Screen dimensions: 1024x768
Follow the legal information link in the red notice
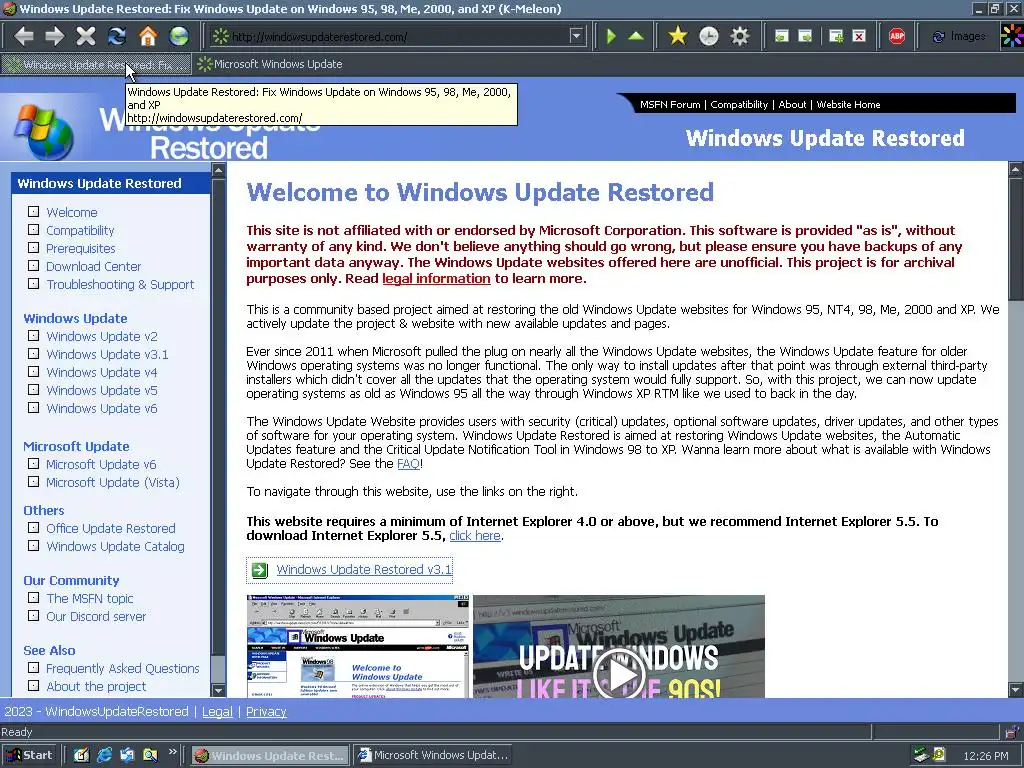[436, 278]
